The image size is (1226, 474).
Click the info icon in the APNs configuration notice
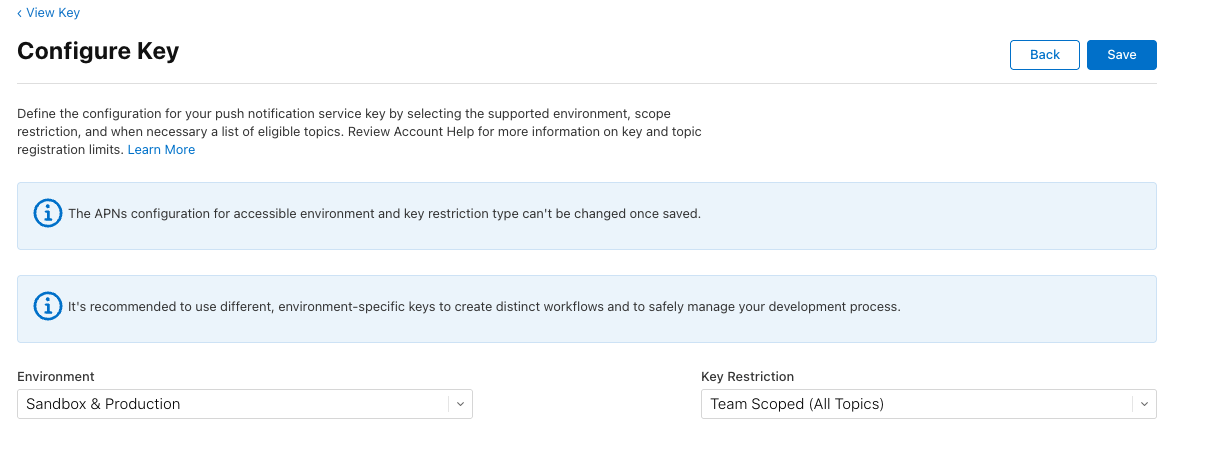click(48, 214)
